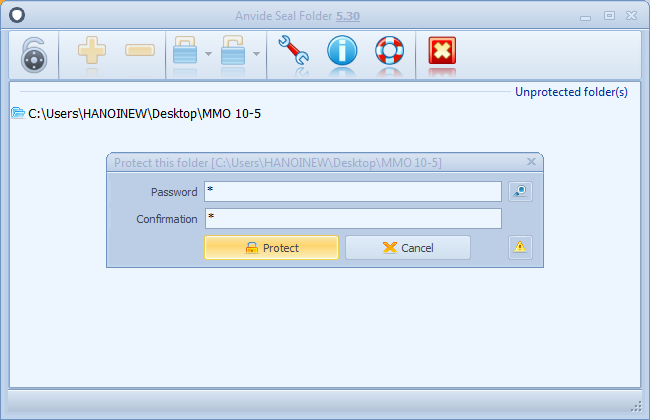Expand the dropdown arrow beside the open padlock
This screenshot has height=420, width=650.
click(256, 54)
